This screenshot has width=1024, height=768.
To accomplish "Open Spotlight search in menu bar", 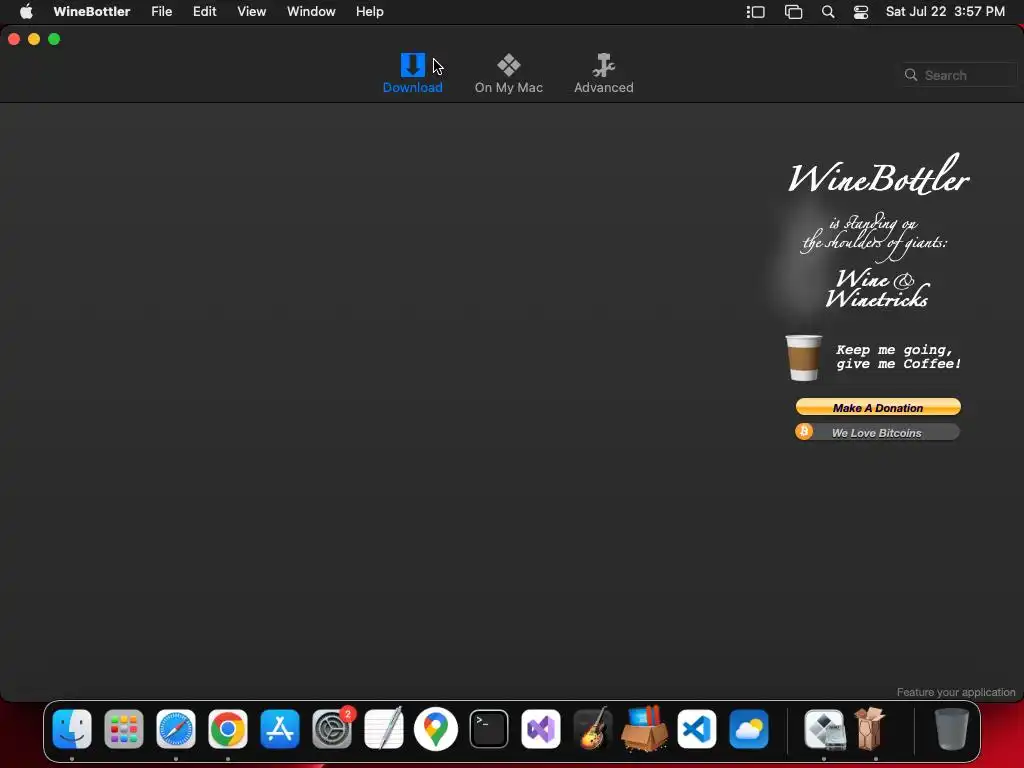I will pyautogui.click(x=827, y=12).
